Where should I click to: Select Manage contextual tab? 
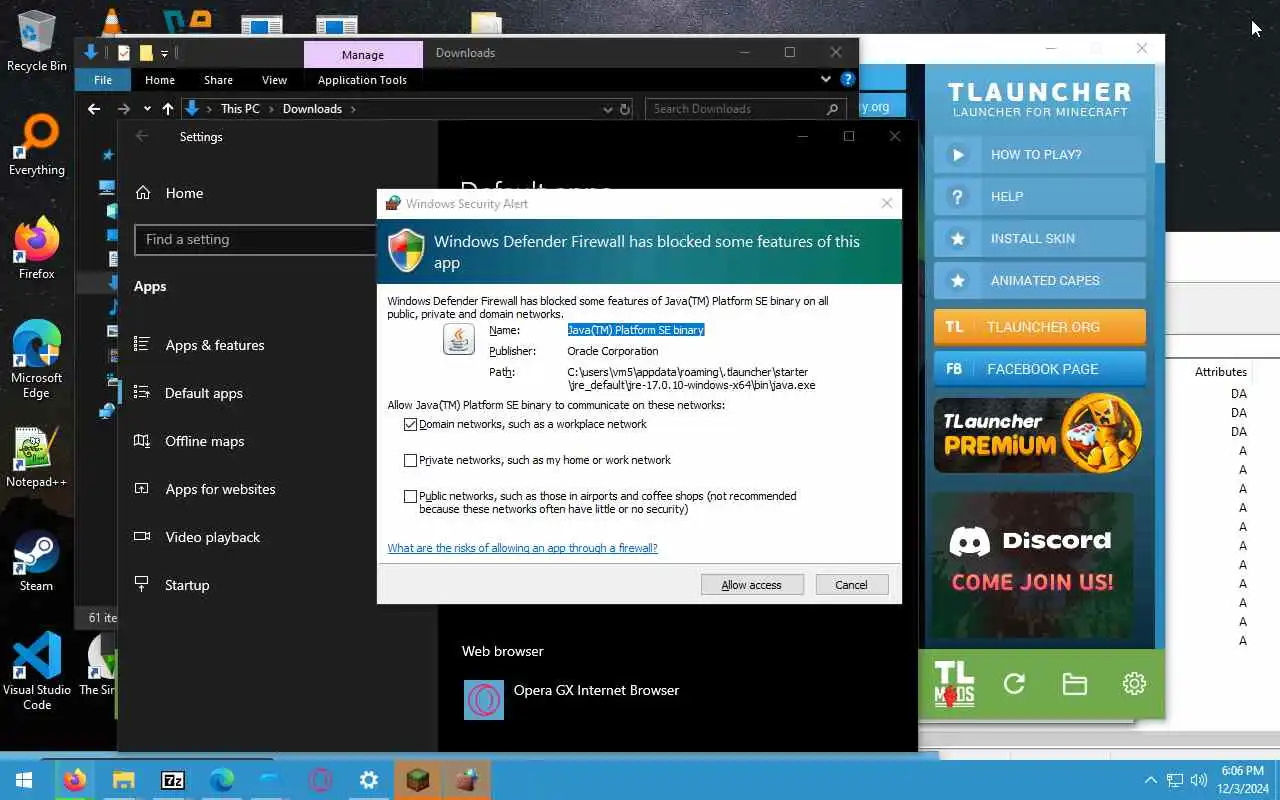[x=363, y=55]
